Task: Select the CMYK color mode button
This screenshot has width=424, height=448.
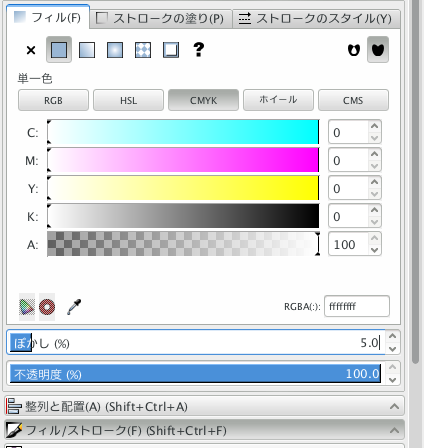Action: pyautogui.click(x=203, y=100)
